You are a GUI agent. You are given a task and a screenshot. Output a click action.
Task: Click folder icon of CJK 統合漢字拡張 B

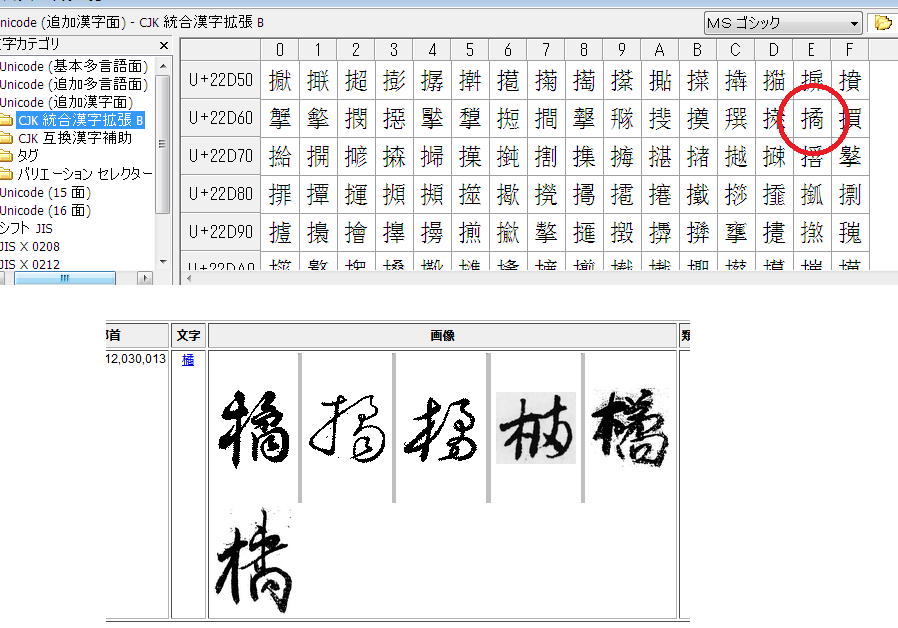pos(6,121)
